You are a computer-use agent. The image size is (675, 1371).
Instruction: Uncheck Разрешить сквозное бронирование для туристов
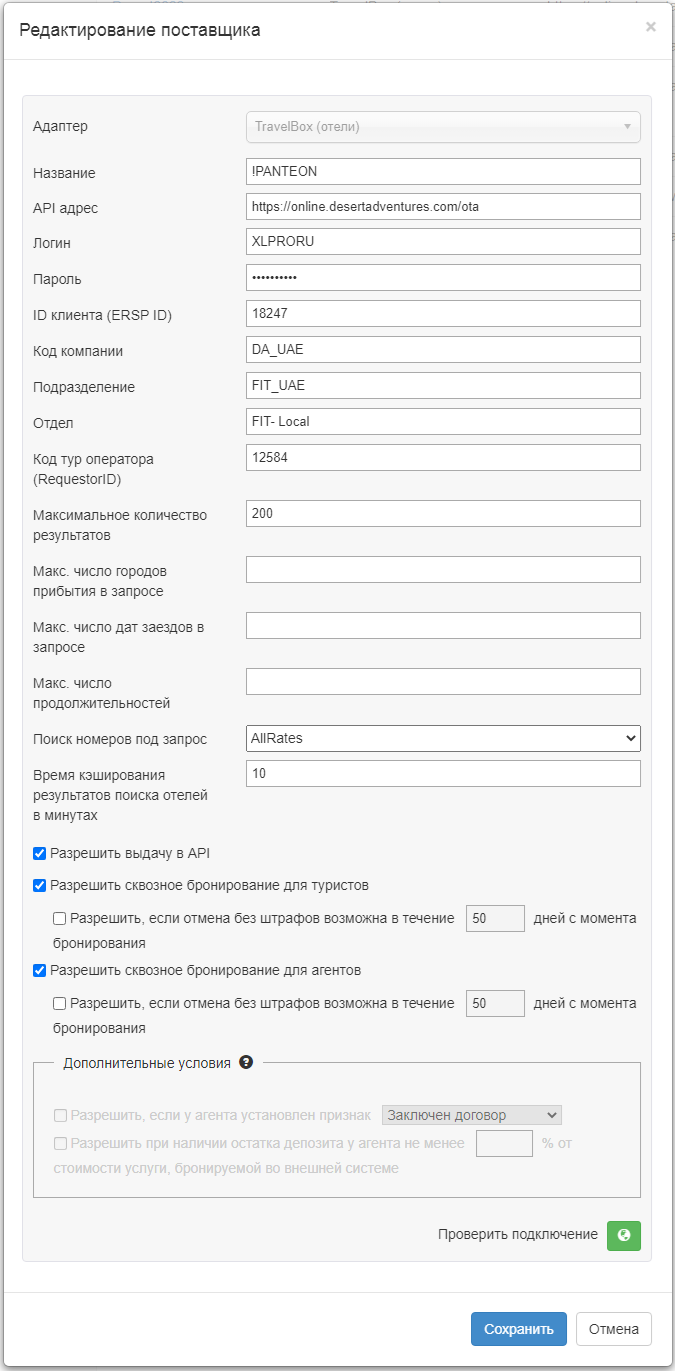(x=39, y=884)
